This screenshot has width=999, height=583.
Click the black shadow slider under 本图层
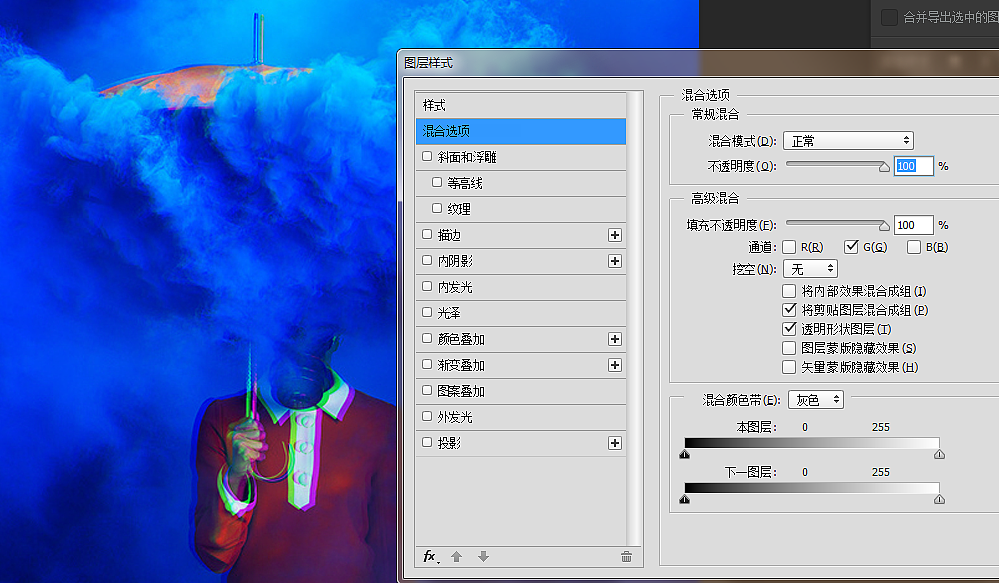pyautogui.click(x=685, y=454)
